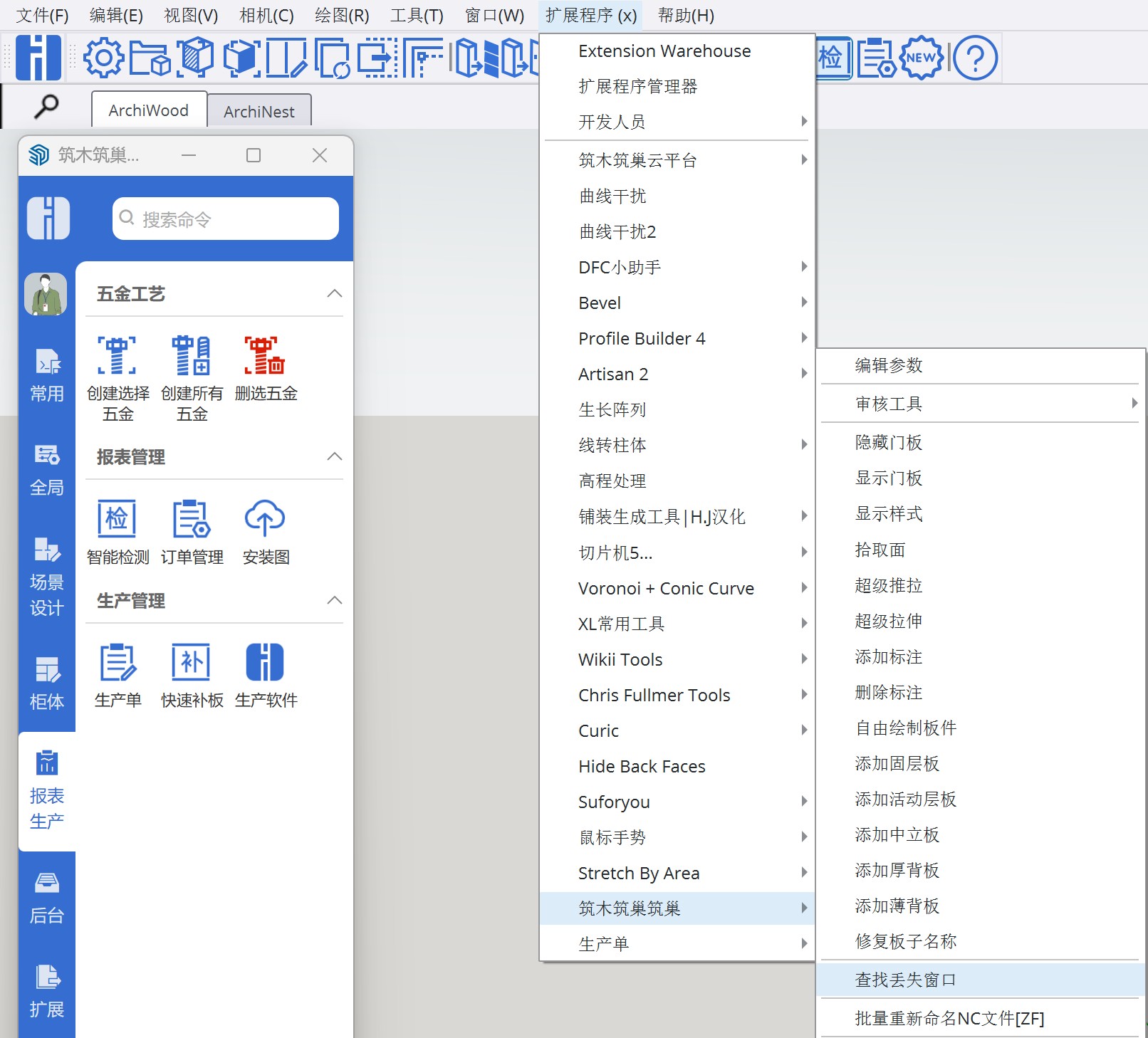
Task: Open Extension Warehouse
Action: pyautogui.click(x=663, y=51)
